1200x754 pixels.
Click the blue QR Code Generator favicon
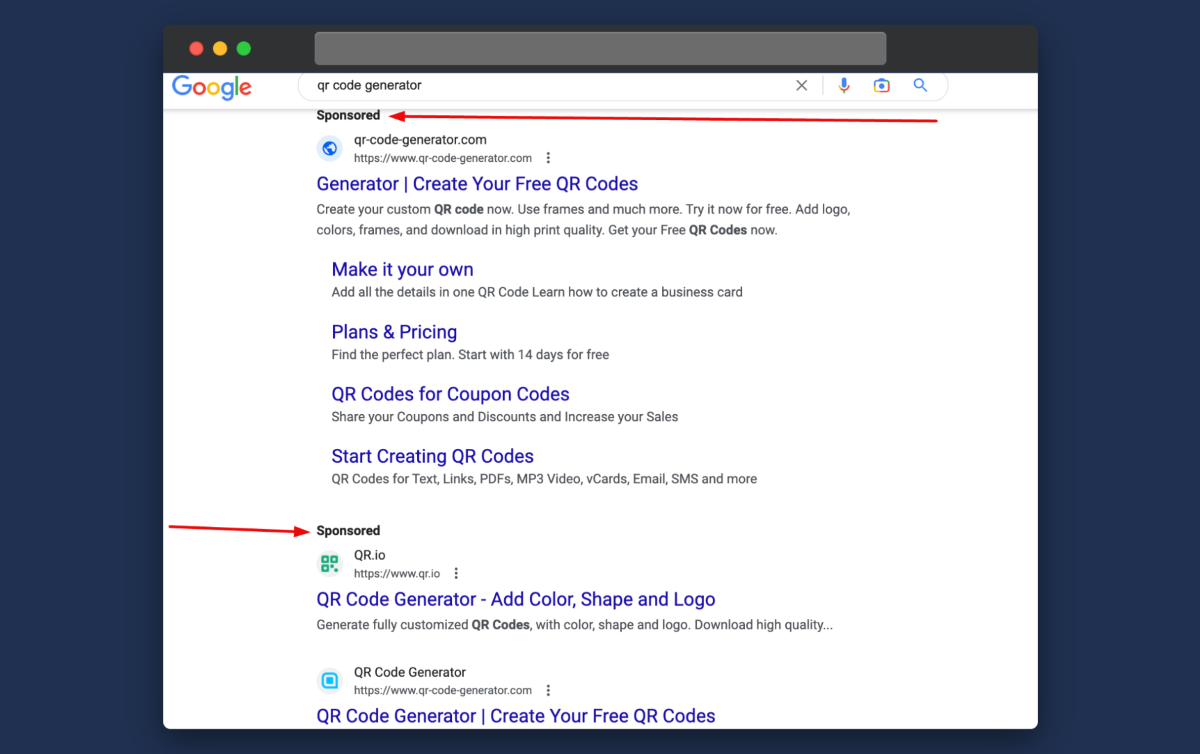point(329,681)
